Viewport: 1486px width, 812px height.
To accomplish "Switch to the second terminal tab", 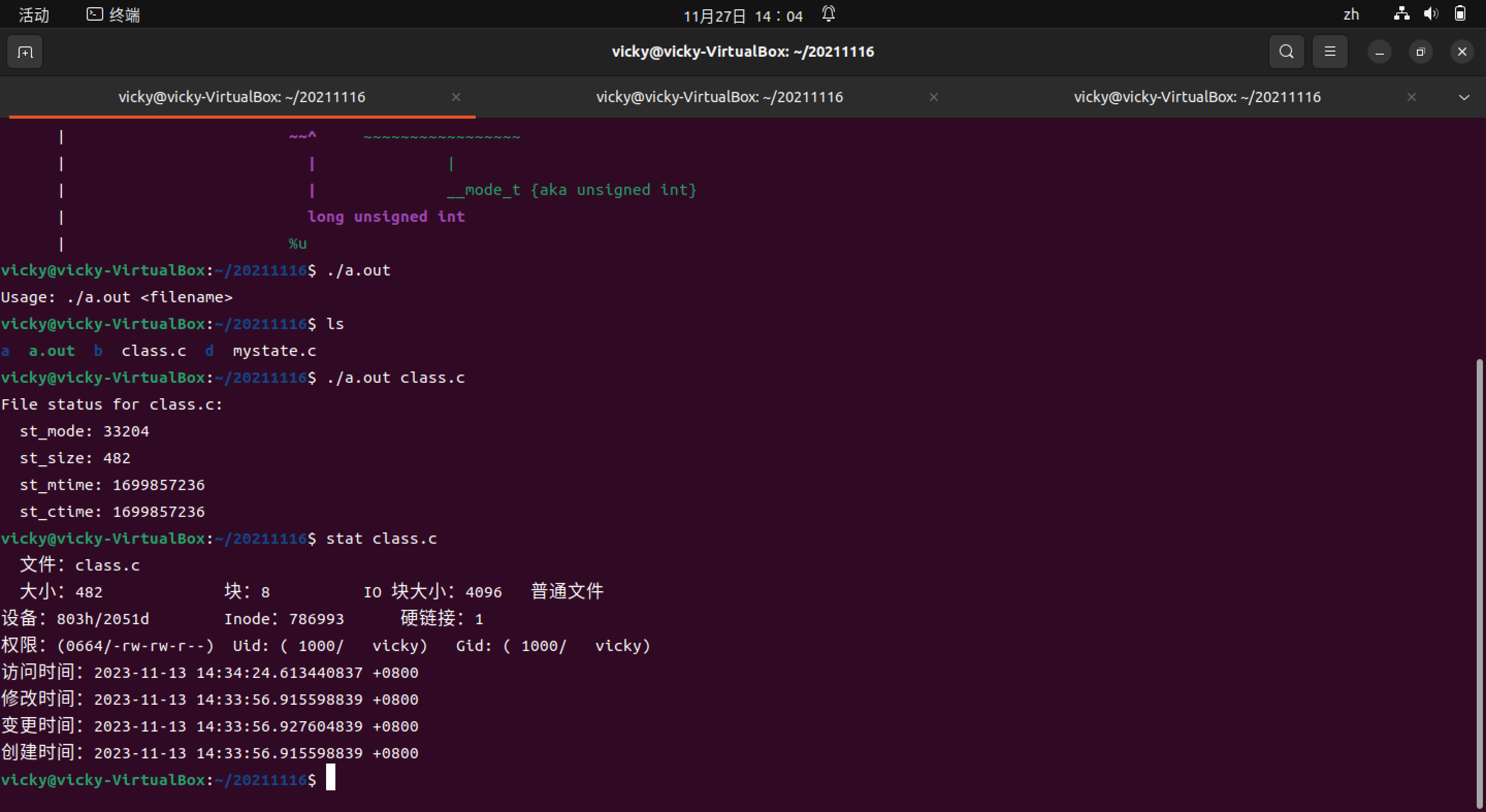I will [719, 97].
